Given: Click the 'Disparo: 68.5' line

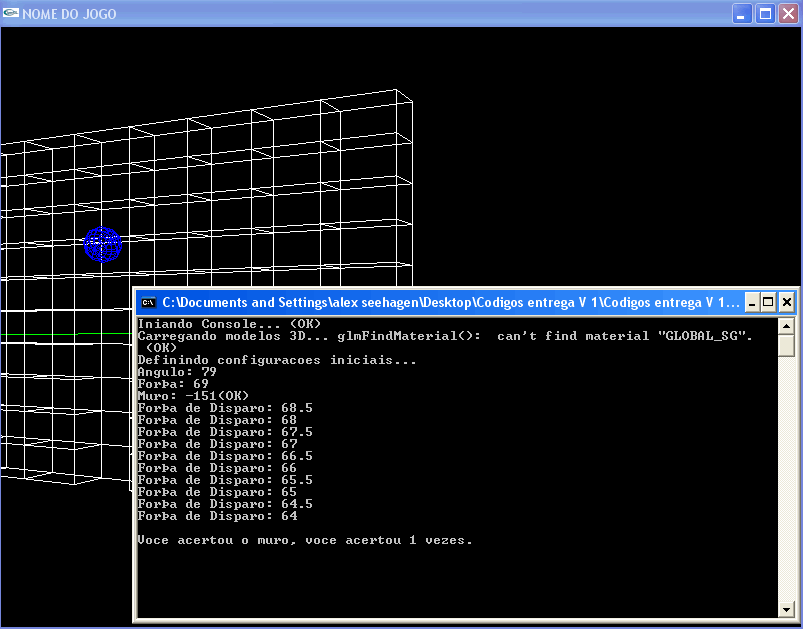Looking at the screenshot, I should 225,408.
